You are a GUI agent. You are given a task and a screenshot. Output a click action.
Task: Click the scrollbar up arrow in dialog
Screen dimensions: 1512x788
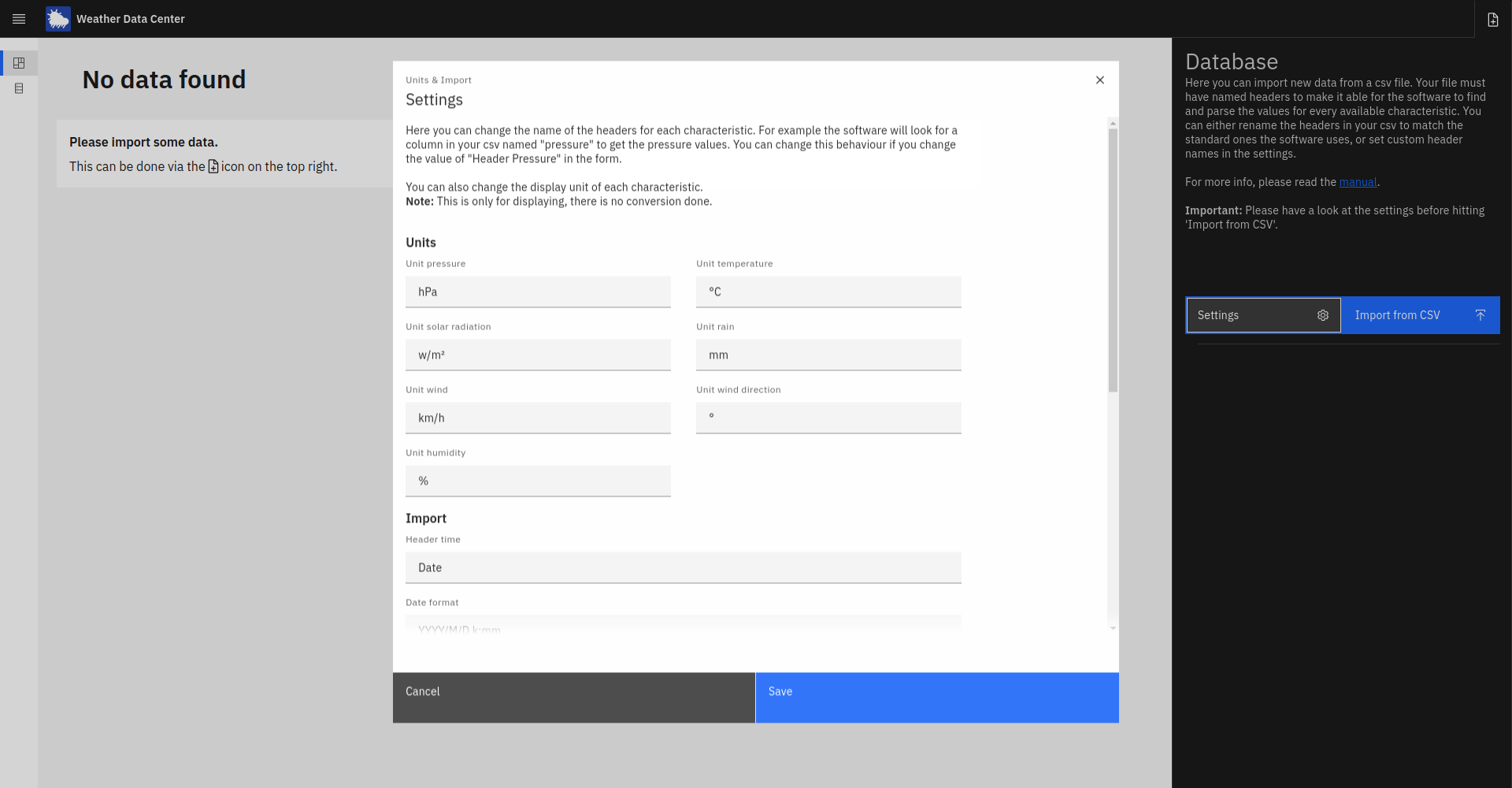[x=1113, y=123]
